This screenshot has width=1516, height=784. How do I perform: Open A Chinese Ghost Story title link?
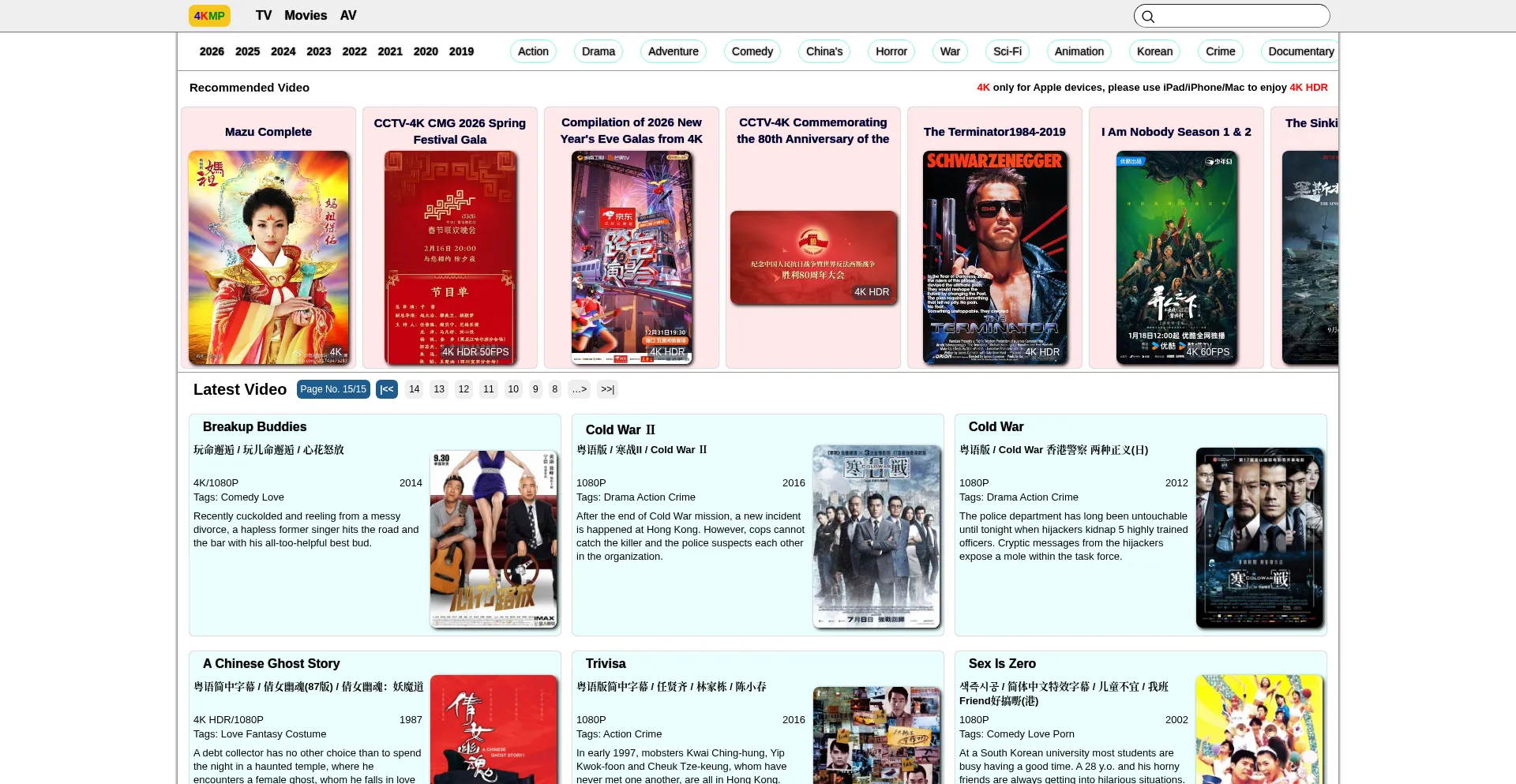[x=272, y=663]
